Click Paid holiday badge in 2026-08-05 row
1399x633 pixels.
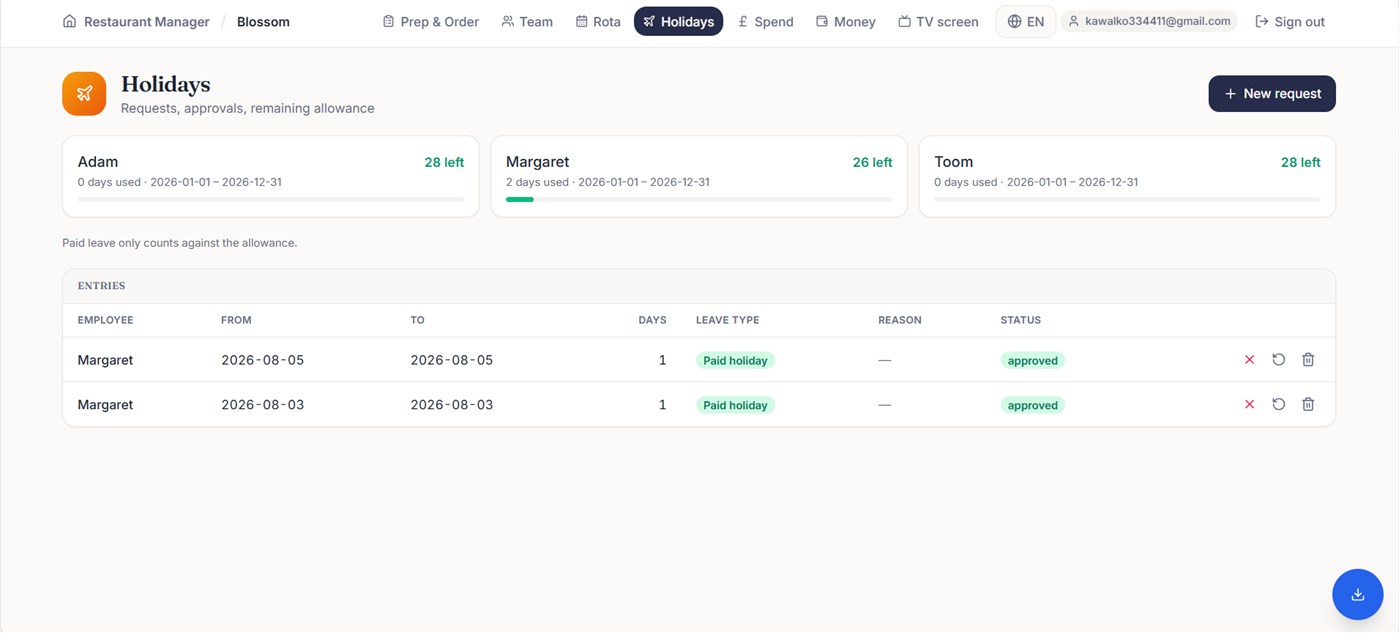(735, 360)
